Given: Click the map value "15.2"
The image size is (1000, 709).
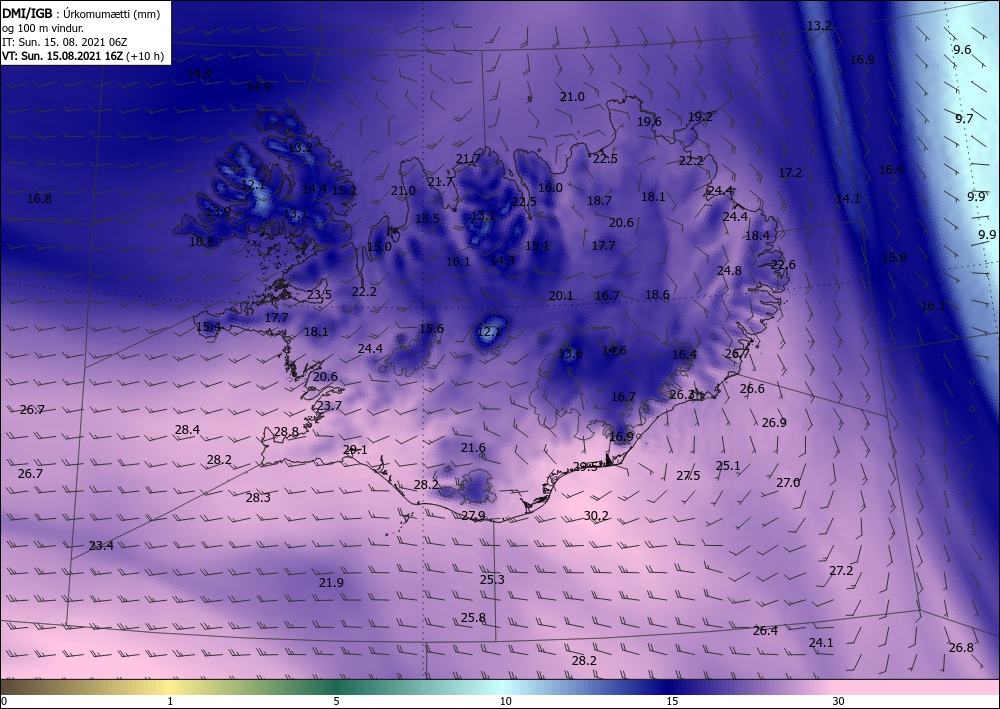Looking at the screenshot, I should (x=344, y=190).
